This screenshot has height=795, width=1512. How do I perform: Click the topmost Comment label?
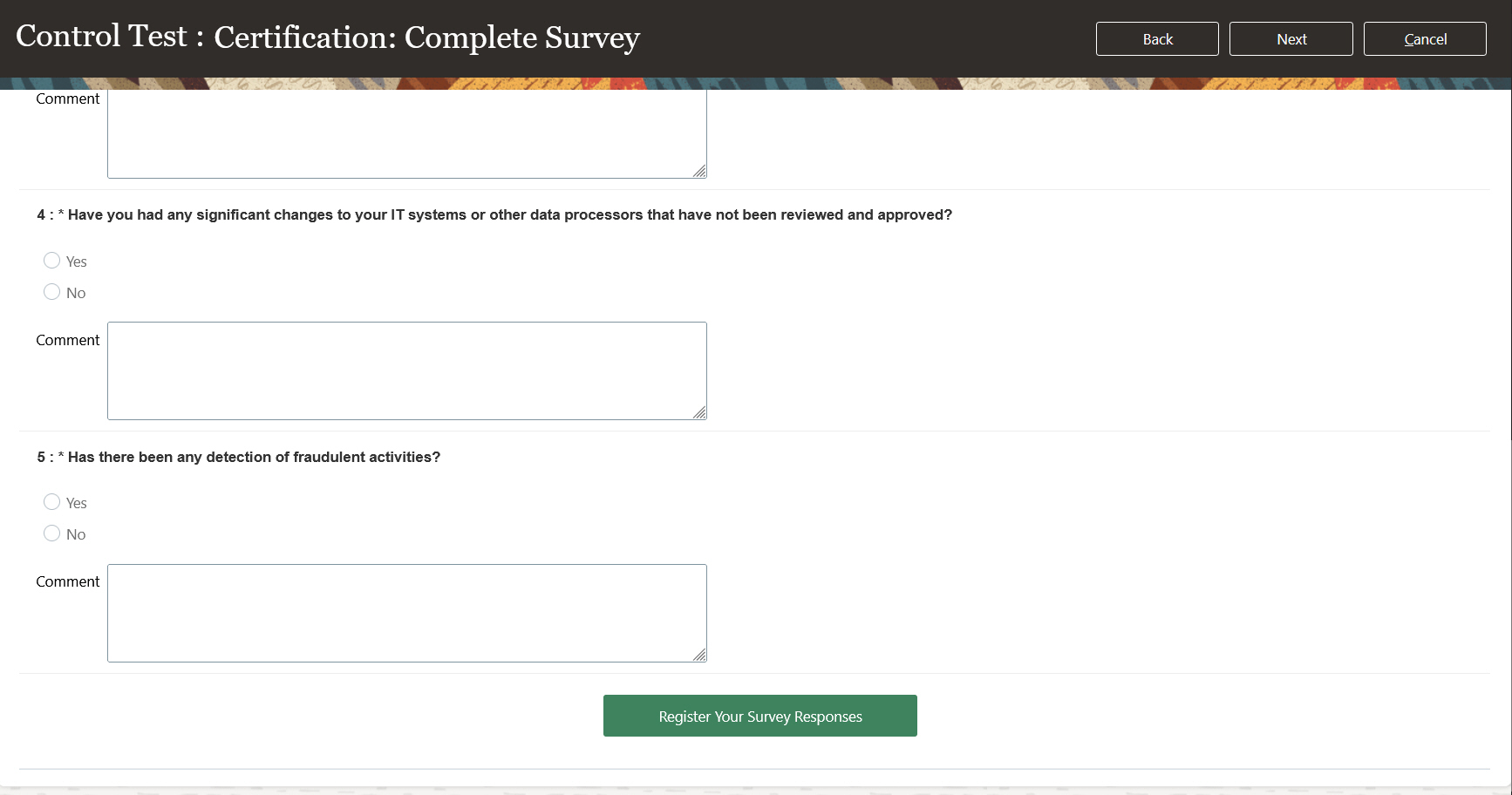[68, 99]
